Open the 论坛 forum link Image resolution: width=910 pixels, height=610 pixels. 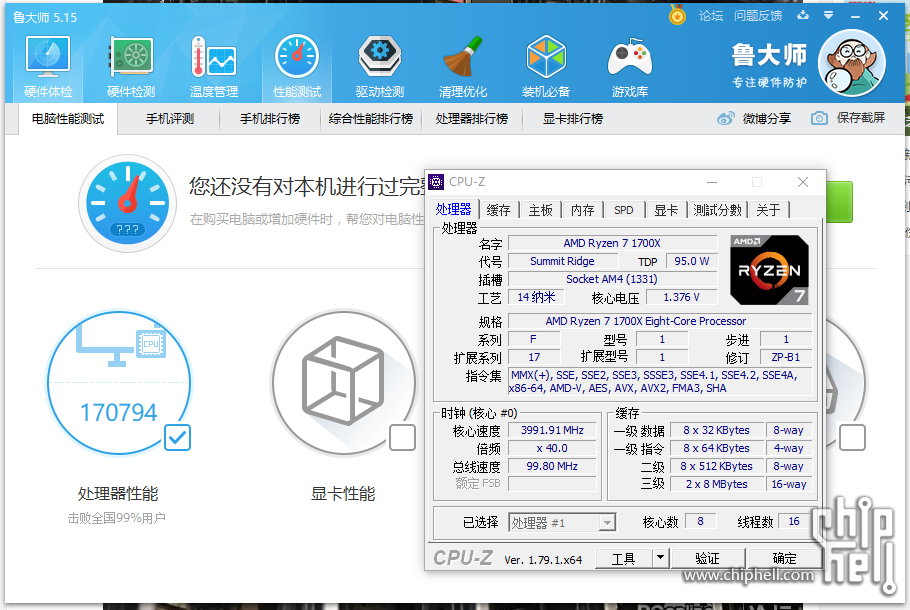711,16
